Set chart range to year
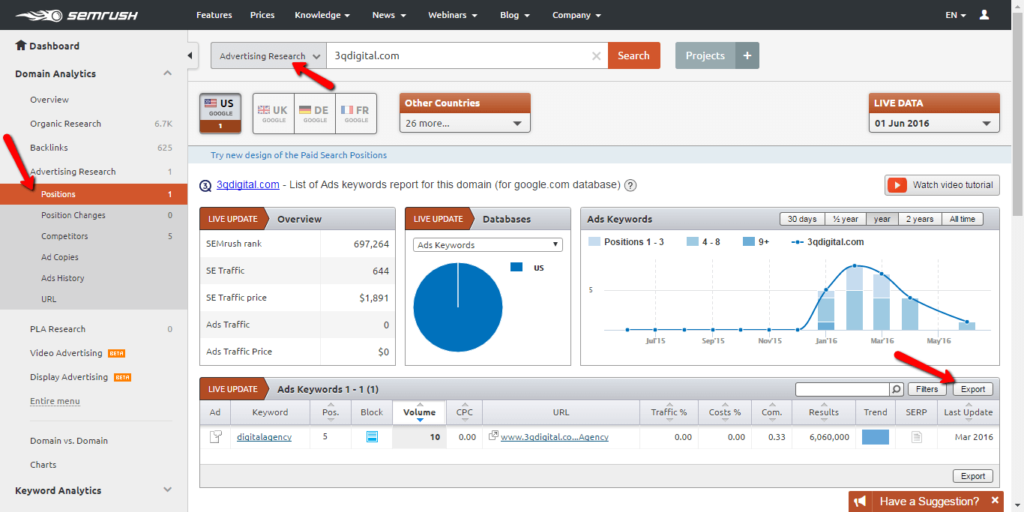 882,219
